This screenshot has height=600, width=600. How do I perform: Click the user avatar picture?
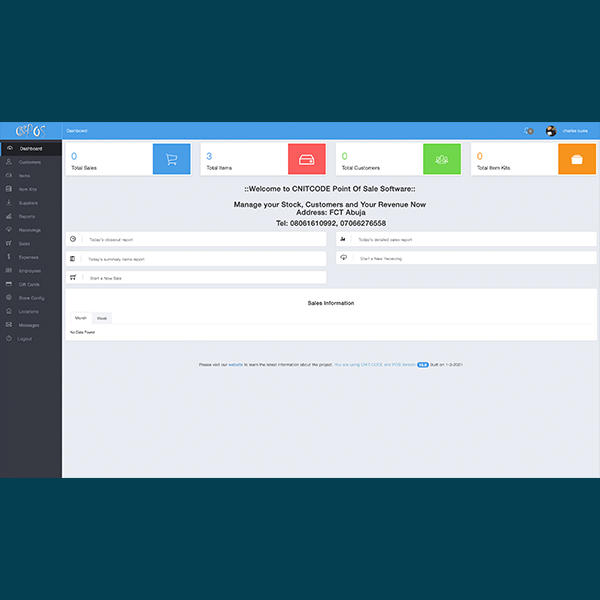click(551, 131)
